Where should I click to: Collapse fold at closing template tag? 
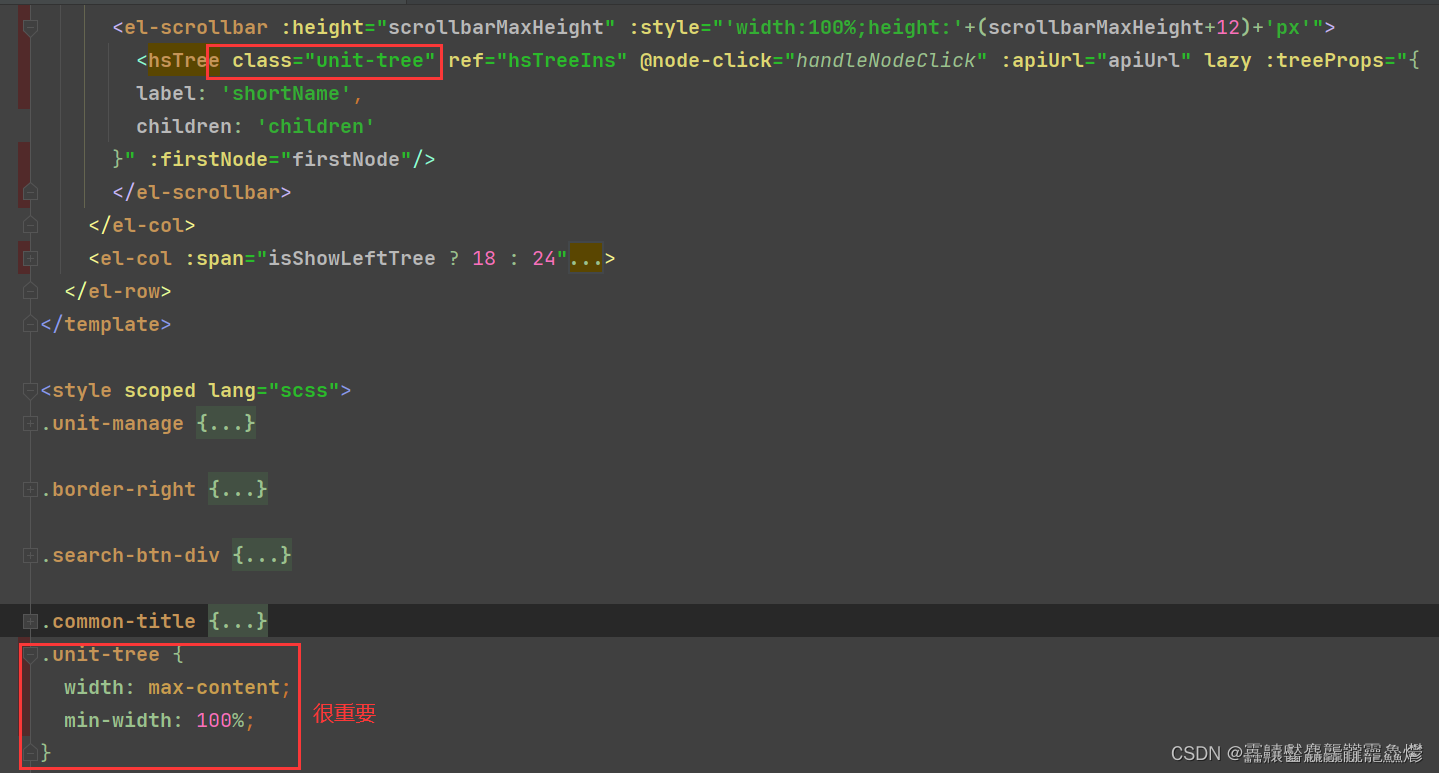click(30, 324)
